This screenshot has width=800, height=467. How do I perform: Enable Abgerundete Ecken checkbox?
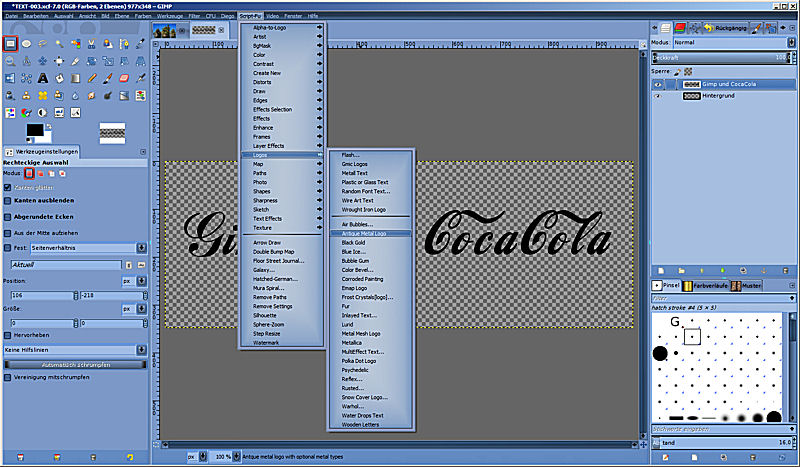(8, 217)
